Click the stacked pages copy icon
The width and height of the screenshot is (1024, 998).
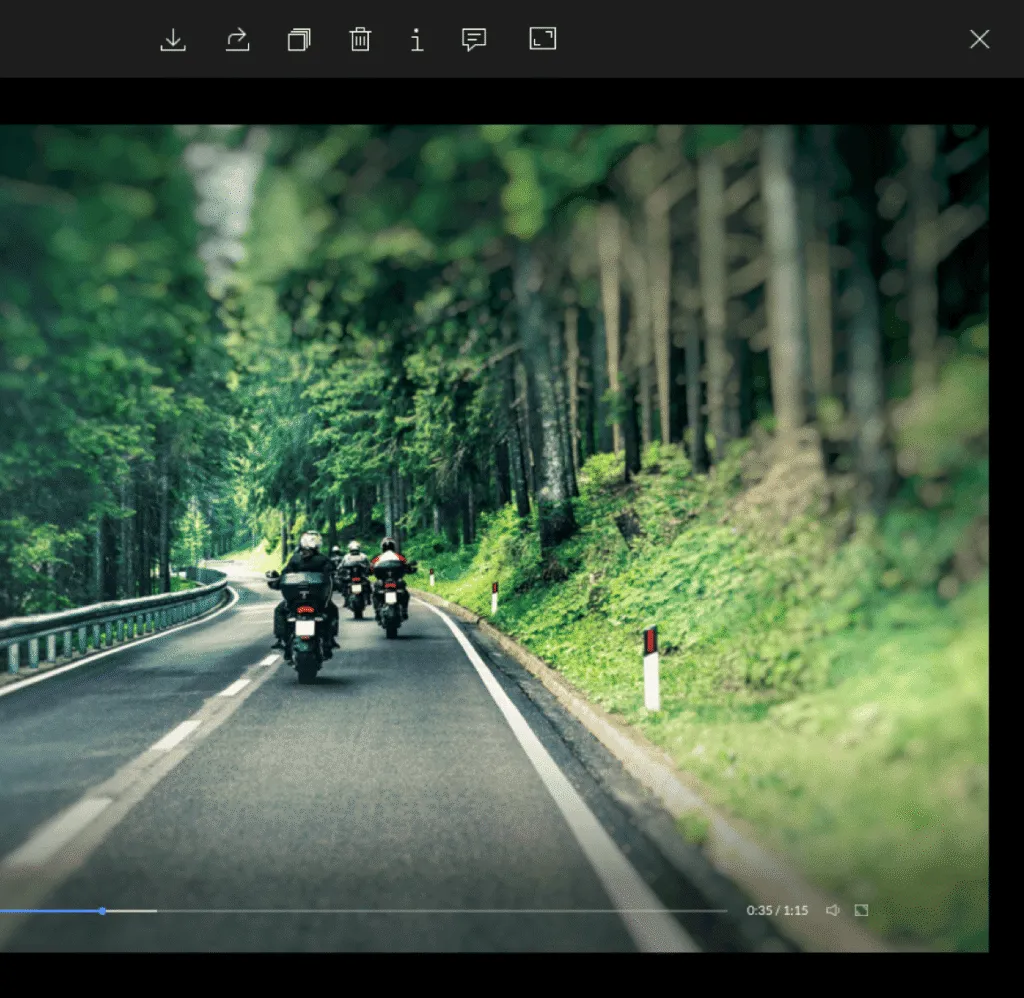[x=299, y=39]
